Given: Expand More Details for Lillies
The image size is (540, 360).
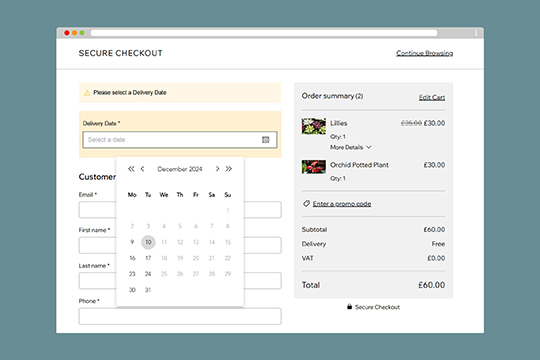Looking at the screenshot, I should (351, 147).
